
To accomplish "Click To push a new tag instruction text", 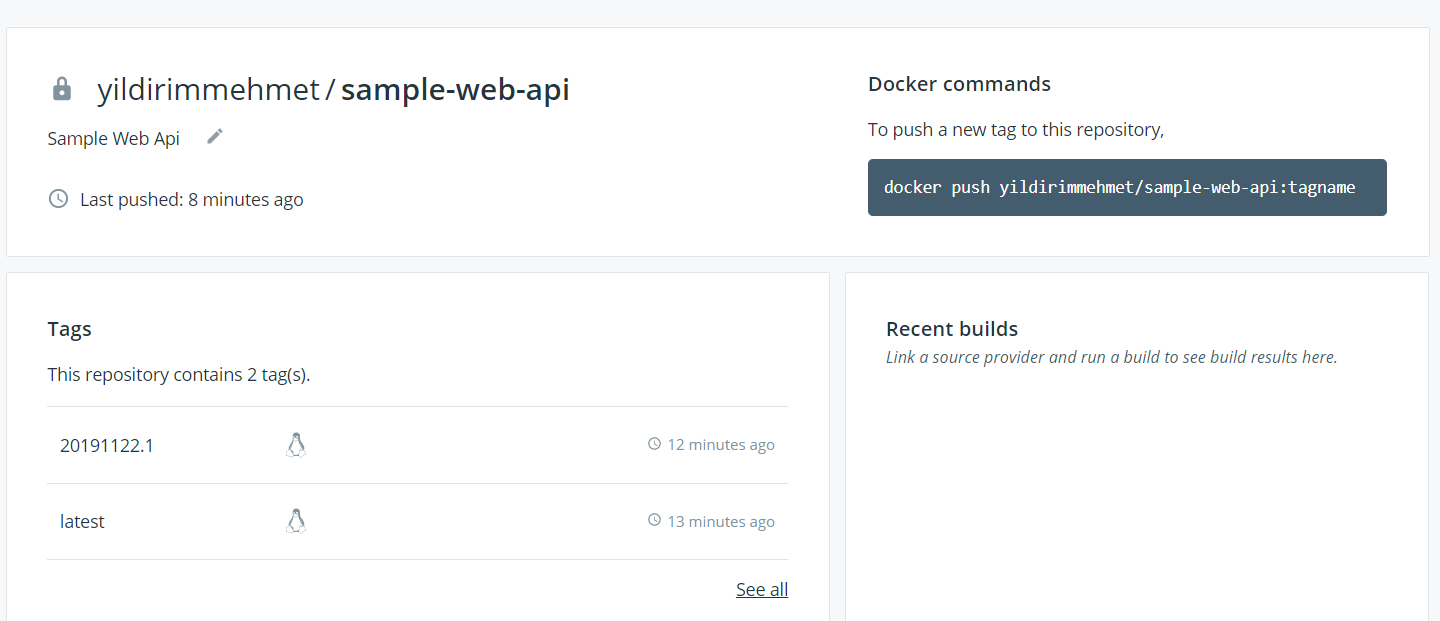I will click(x=1016, y=129).
